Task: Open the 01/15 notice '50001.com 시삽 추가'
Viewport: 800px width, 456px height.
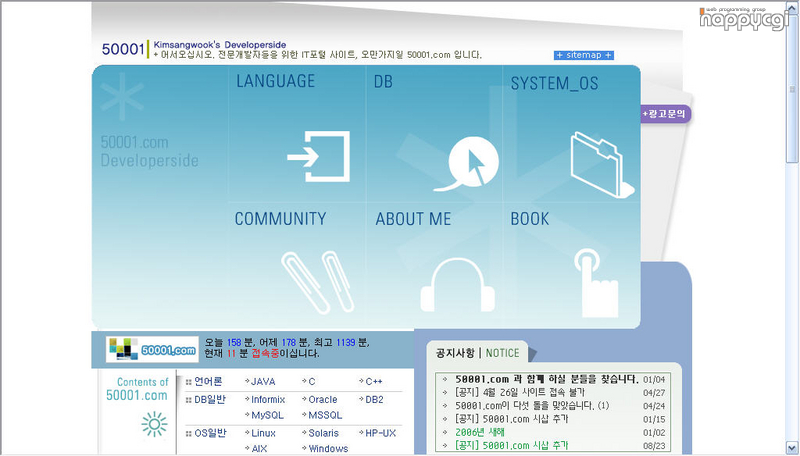Action: tap(511, 419)
